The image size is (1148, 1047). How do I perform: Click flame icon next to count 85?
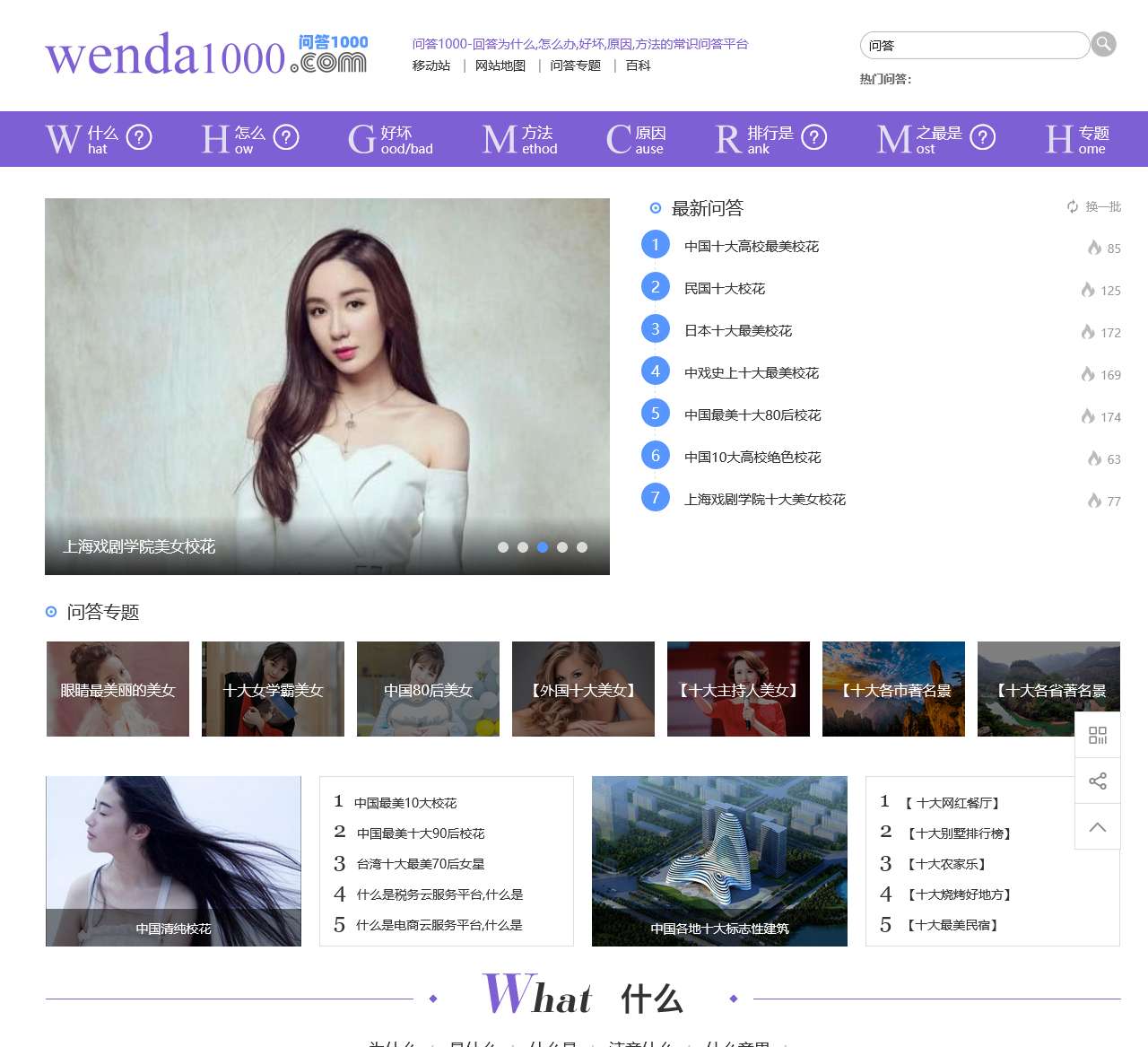click(1094, 248)
